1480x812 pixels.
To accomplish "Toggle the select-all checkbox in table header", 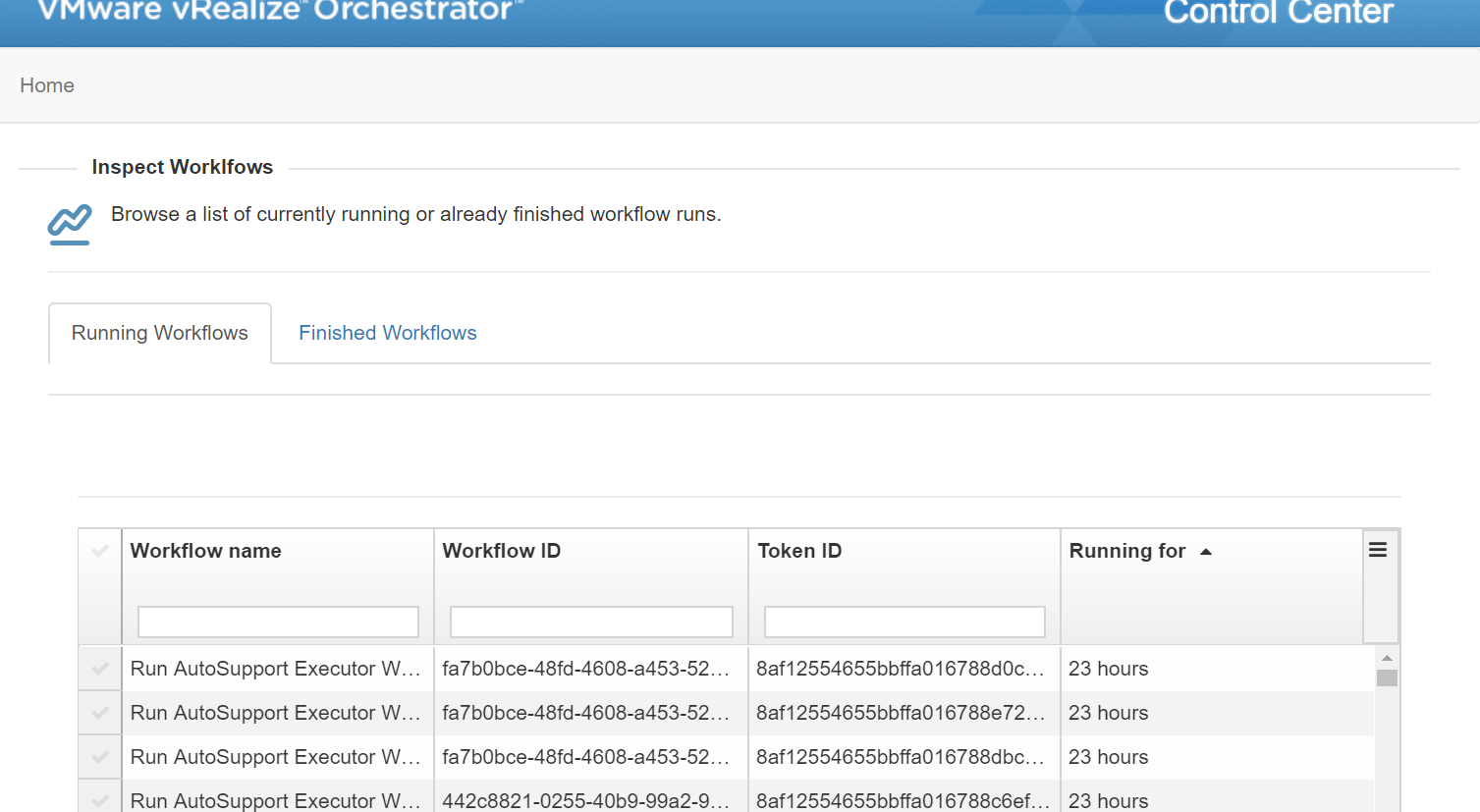I will [x=98, y=551].
